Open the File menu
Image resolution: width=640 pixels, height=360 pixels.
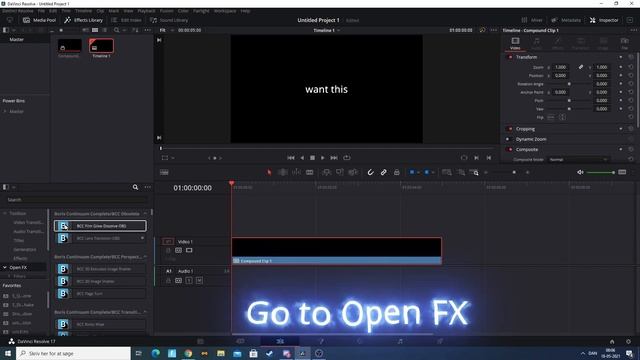(x=41, y=11)
